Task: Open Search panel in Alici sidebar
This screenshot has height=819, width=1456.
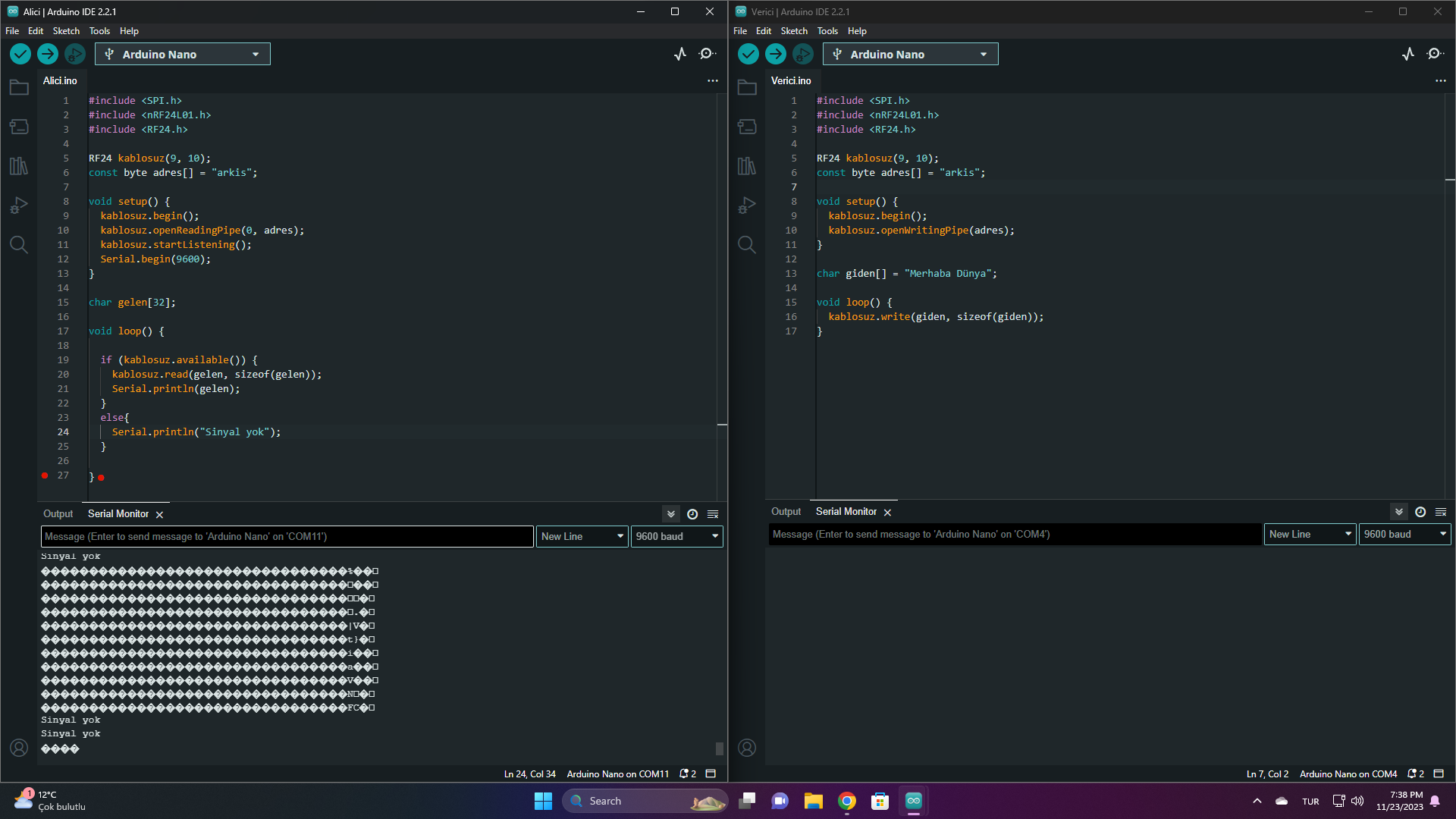Action: point(19,244)
